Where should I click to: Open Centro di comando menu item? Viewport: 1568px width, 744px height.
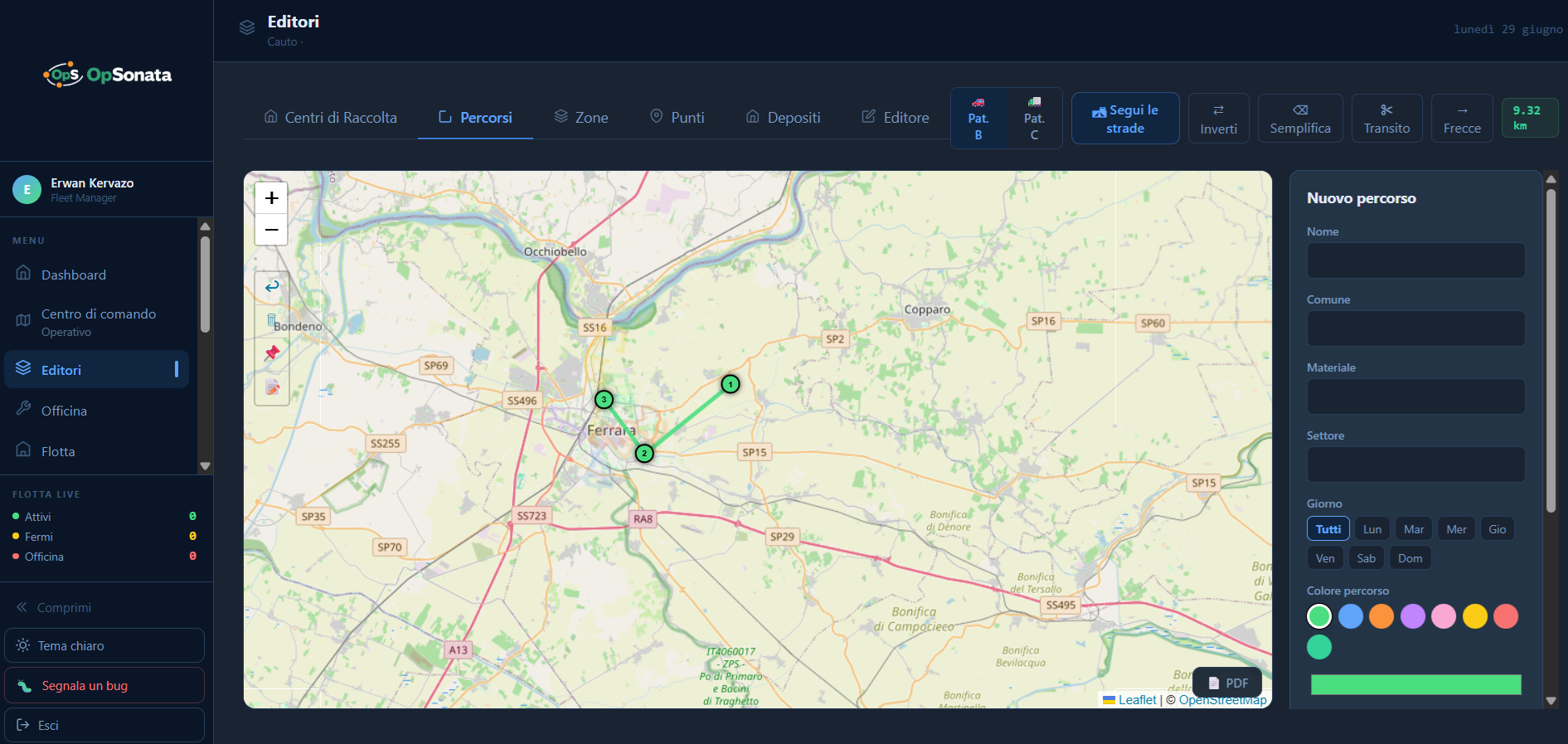(97, 322)
